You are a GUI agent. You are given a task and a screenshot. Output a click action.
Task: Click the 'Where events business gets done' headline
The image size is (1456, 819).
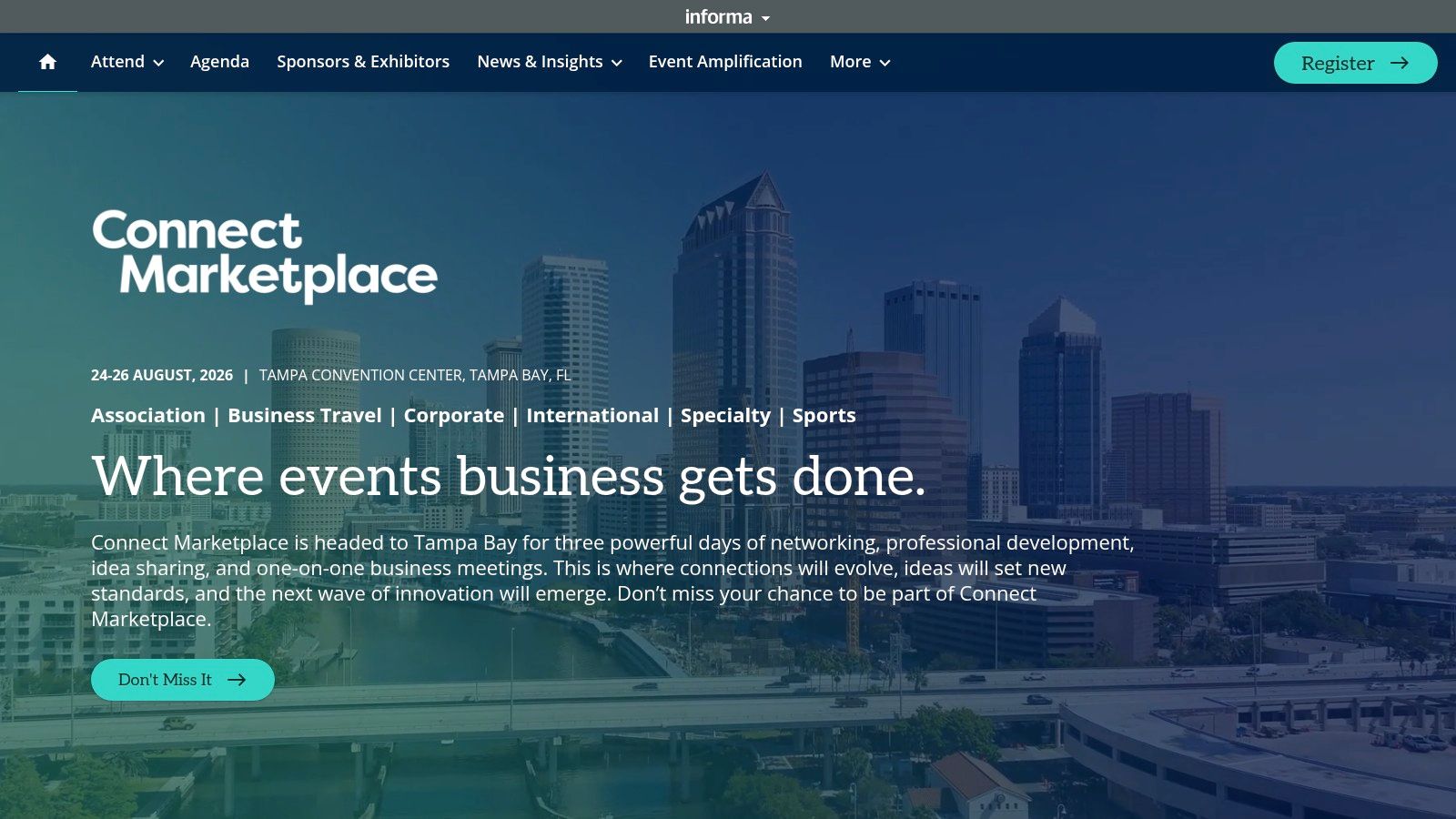(x=508, y=476)
